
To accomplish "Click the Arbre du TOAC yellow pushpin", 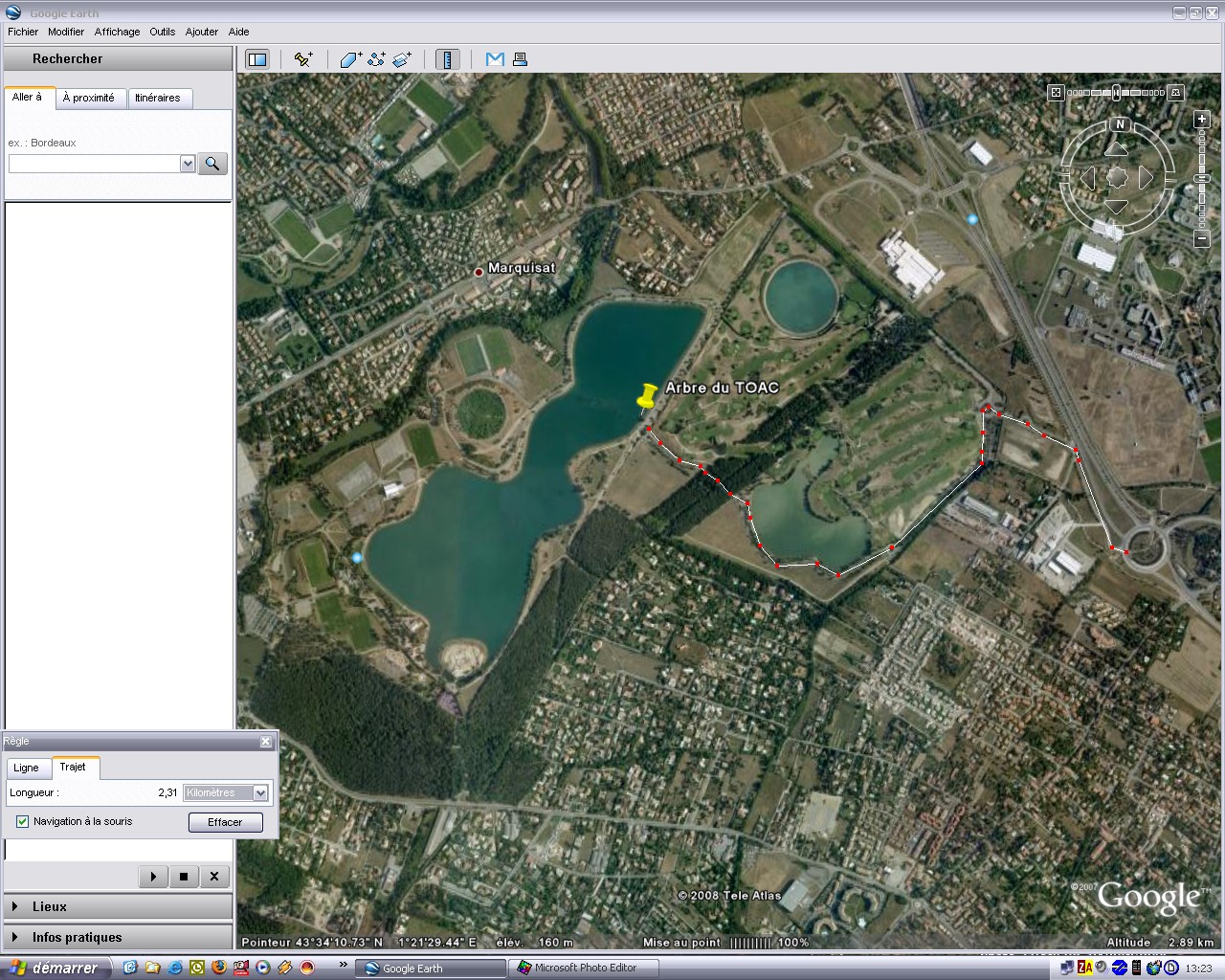I will tap(648, 396).
